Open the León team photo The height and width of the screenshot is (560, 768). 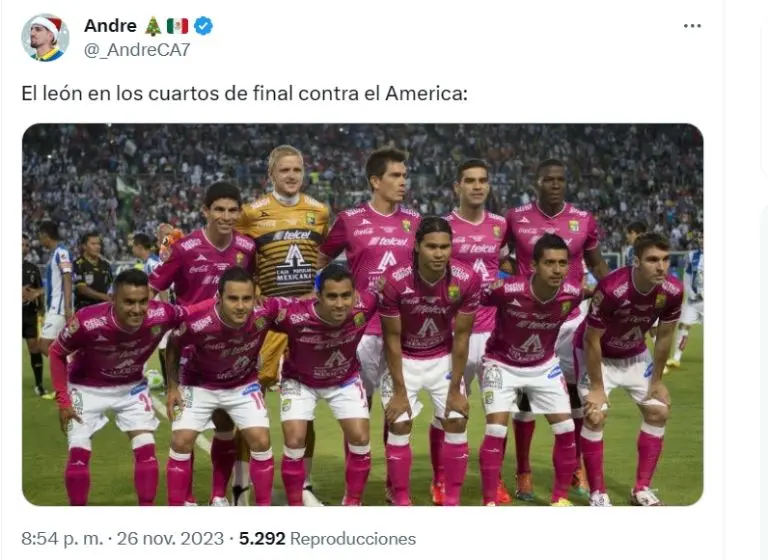click(362, 315)
